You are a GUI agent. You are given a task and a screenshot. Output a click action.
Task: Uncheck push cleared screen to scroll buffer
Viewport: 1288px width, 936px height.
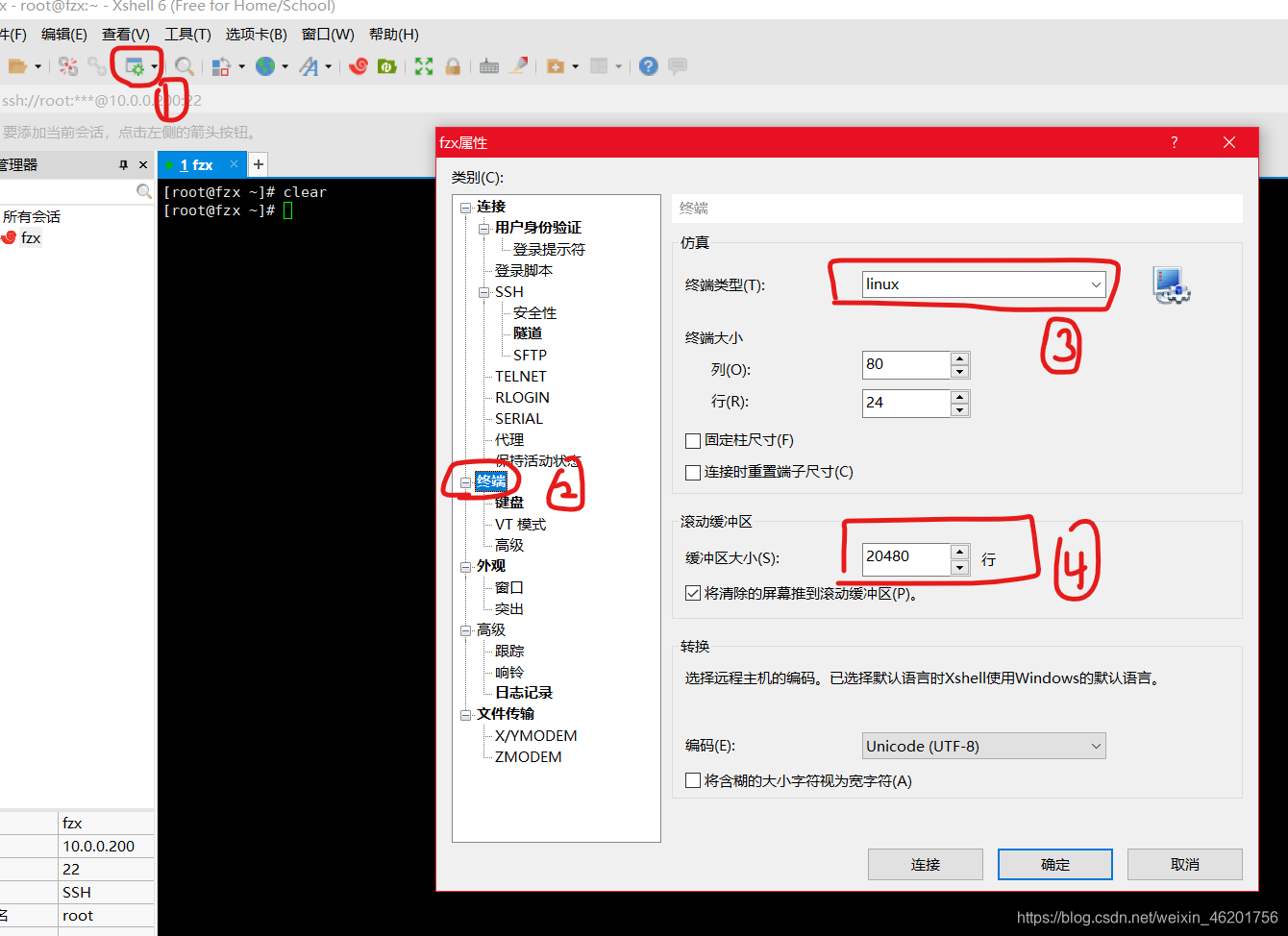(x=692, y=594)
